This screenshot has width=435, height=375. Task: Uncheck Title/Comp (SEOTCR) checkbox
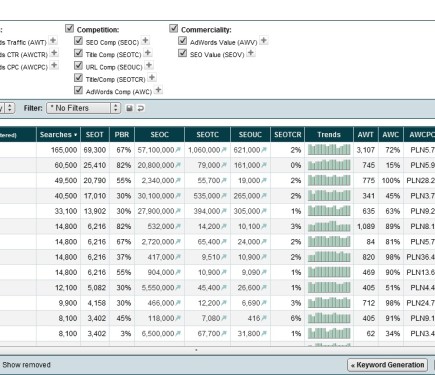pos(78,78)
